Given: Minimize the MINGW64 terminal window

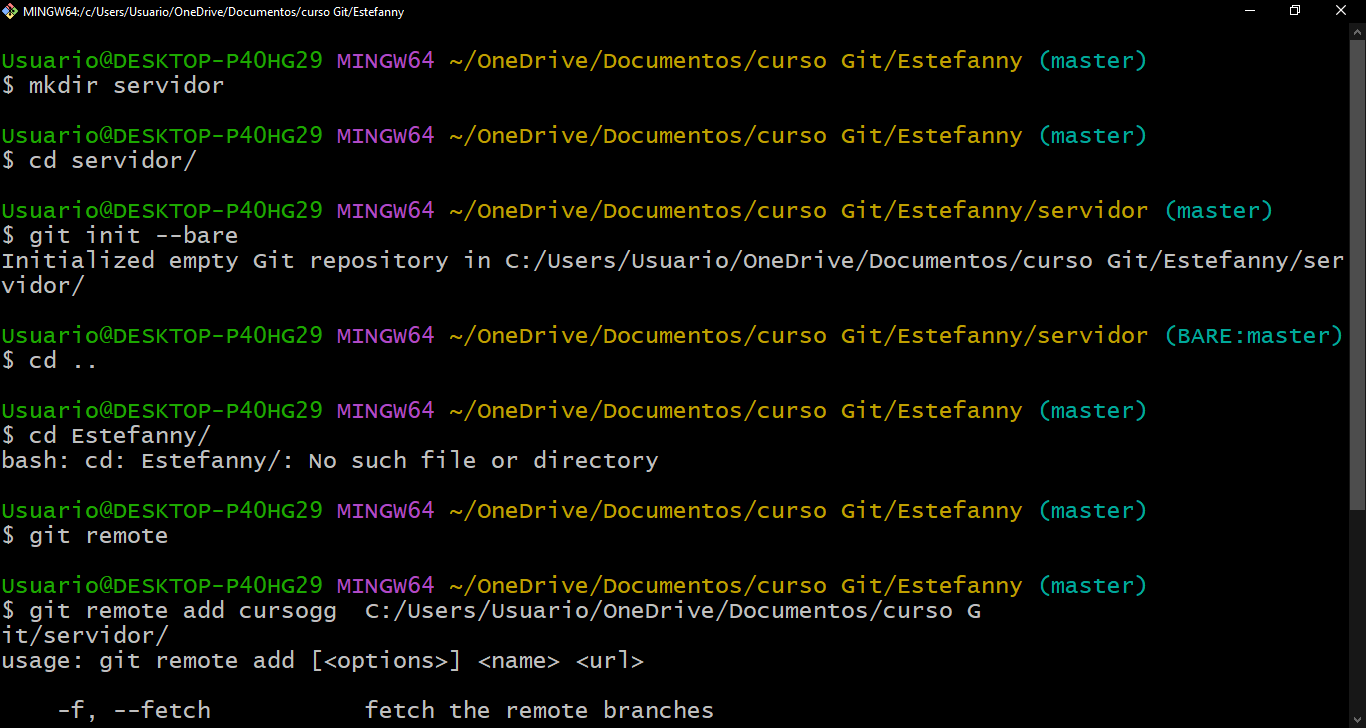Looking at the screenshot, I should pyautogui.click(x=1250, y=11).
